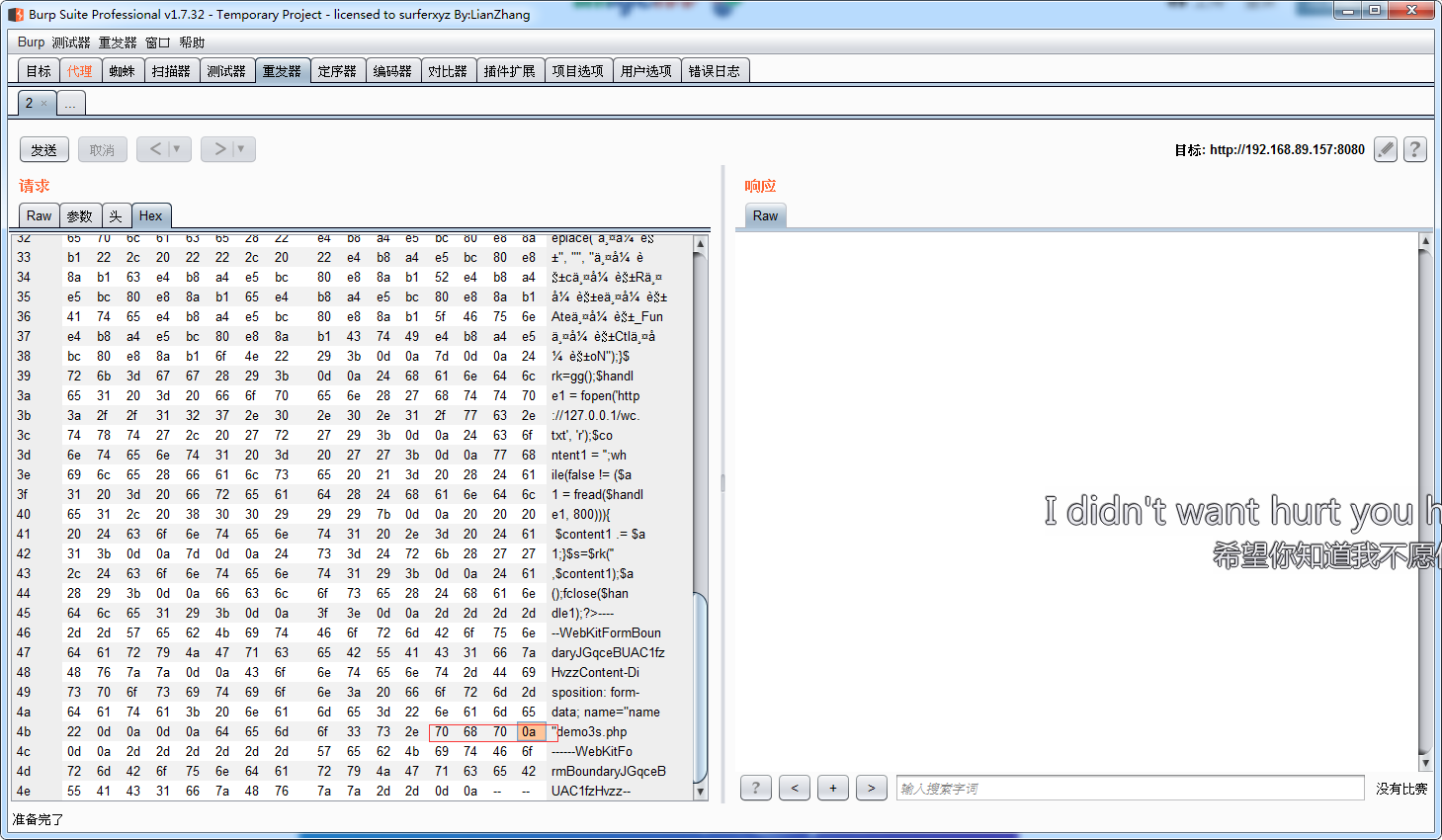1442x840 pixels.
Task: Click the Burp Suite logo in title bar
Action: pos(16,14)
